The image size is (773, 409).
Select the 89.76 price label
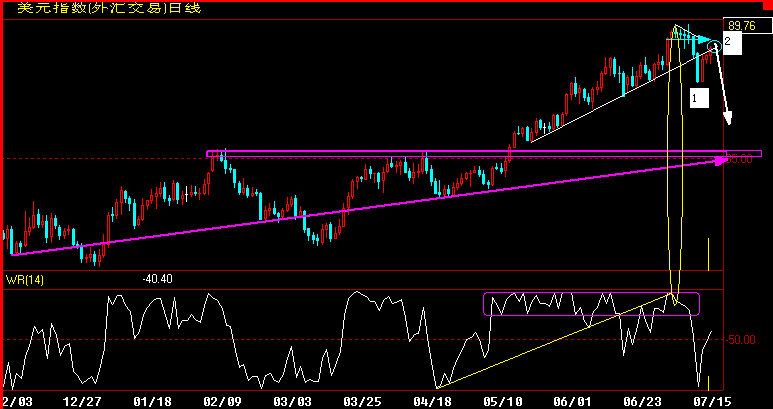(x=741, y=26)
